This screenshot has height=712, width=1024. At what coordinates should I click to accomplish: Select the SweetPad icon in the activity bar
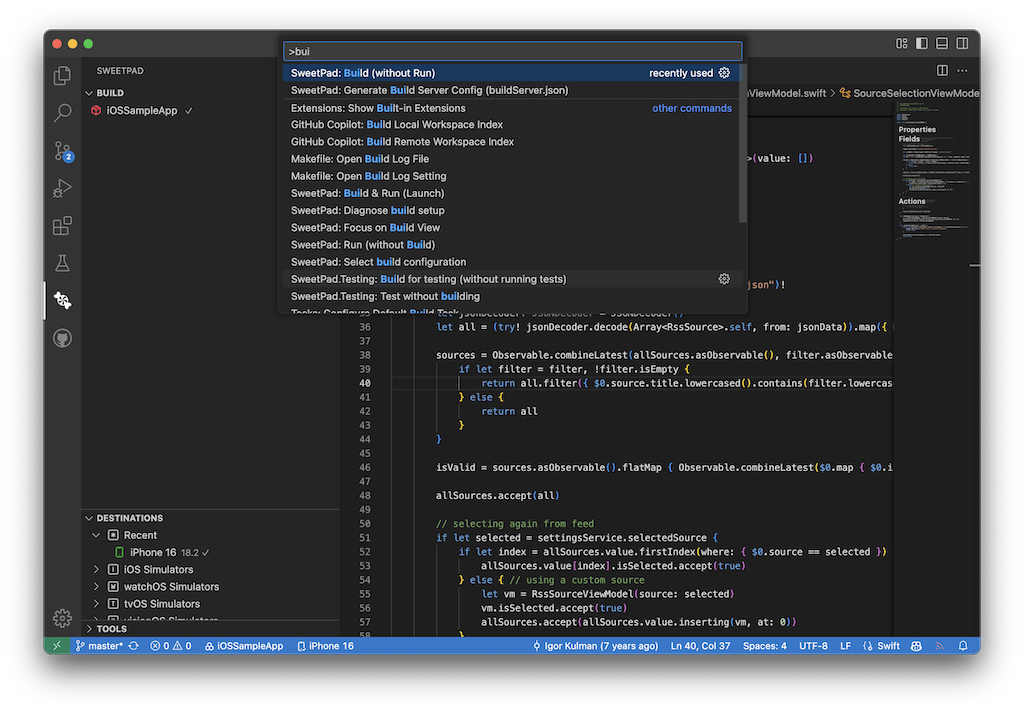[62, 300]
